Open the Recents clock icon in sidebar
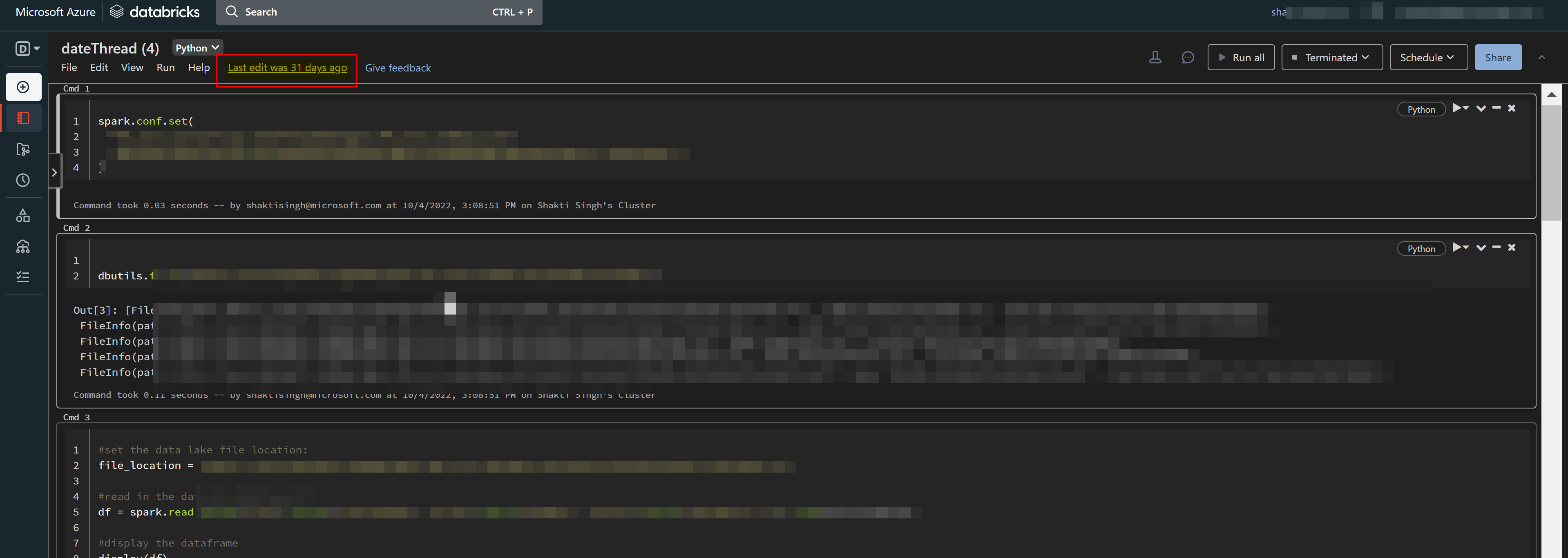Viewport: 1568px width, 558px height. tap(23, 180)
